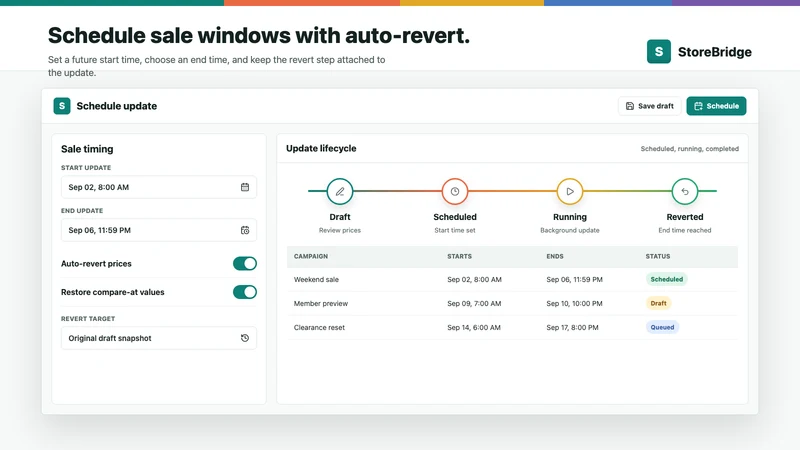Click the Sep 10, 10:00 PM end cell
This screenshot has width=800, height=450.
click(574, 304)
